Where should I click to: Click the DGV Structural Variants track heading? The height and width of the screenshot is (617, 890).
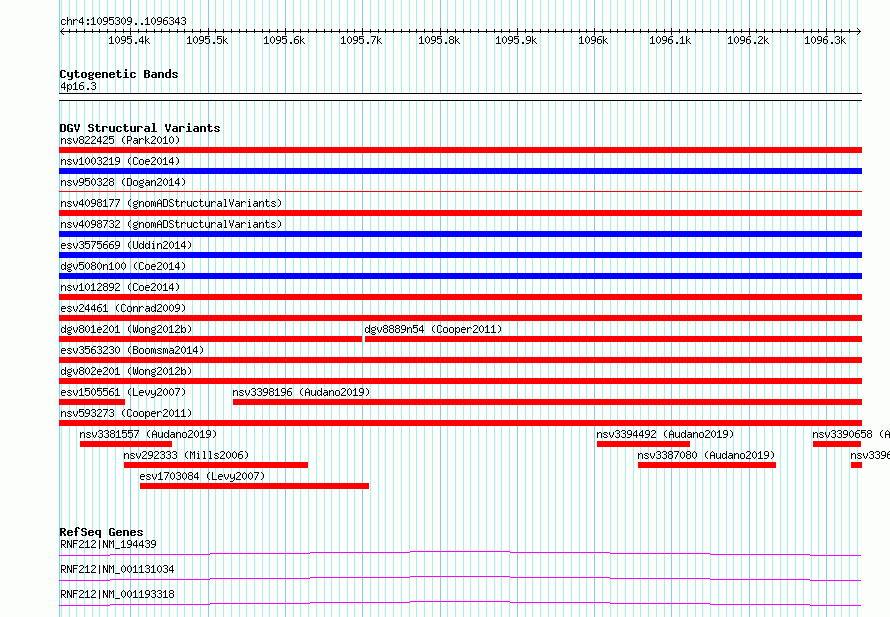point(140,128)
